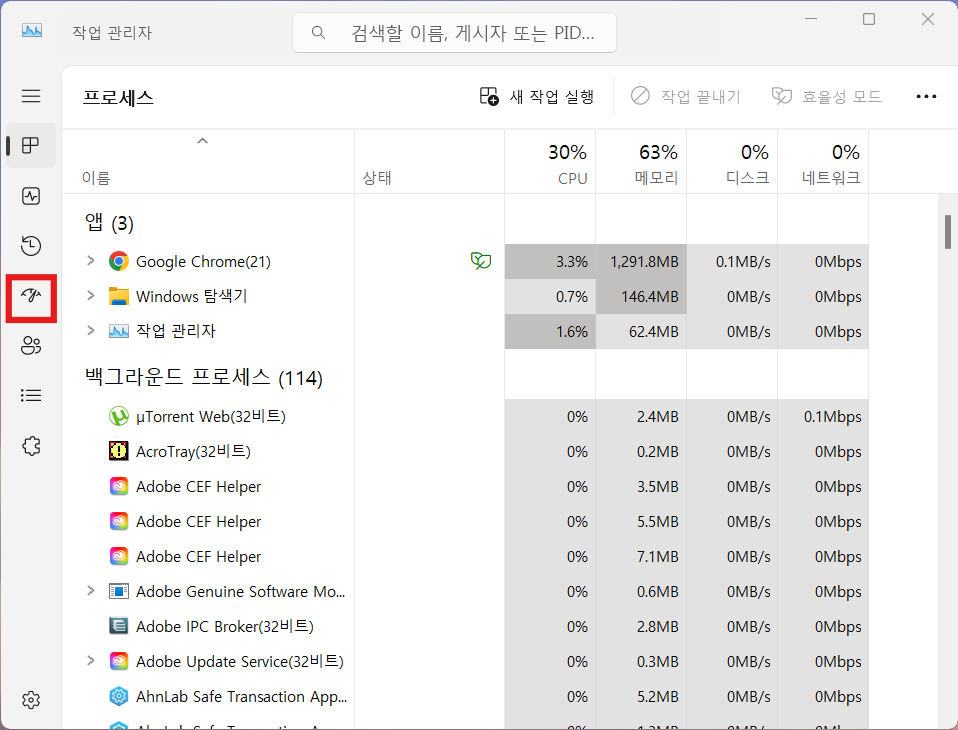The image size is (958, 730).
Task: Expand the 작업 관리자 process group
Action: pos(90,330)
